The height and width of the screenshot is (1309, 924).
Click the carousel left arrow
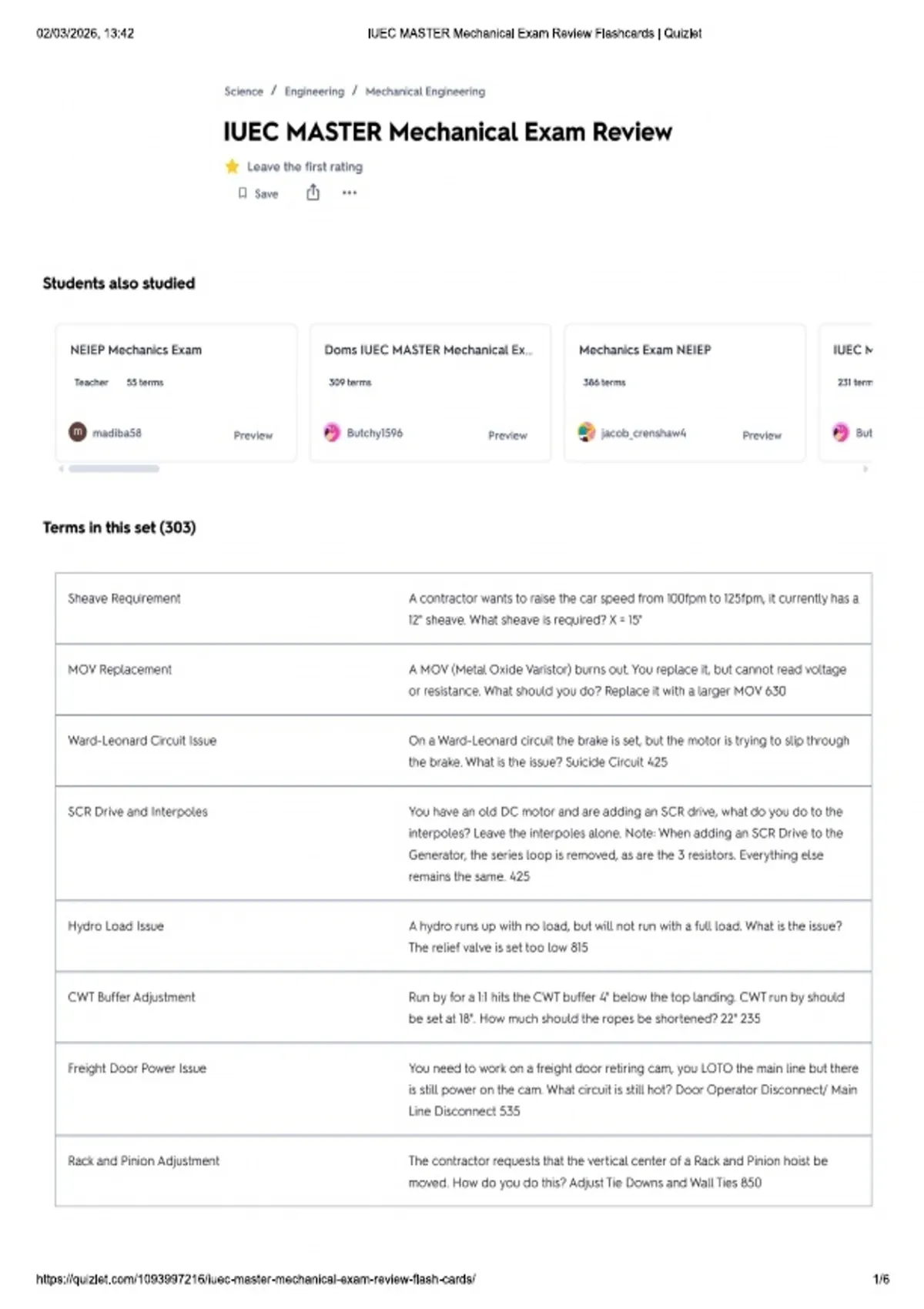61,468
